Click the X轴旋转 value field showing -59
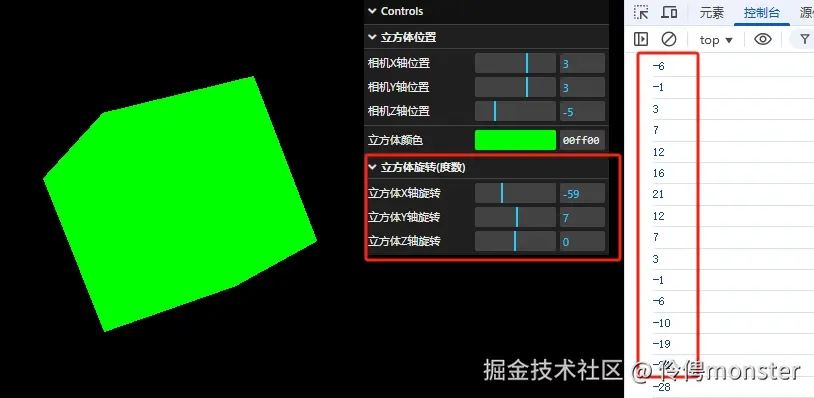The width and height of the screenshot is (814, 398). [582, 193]
